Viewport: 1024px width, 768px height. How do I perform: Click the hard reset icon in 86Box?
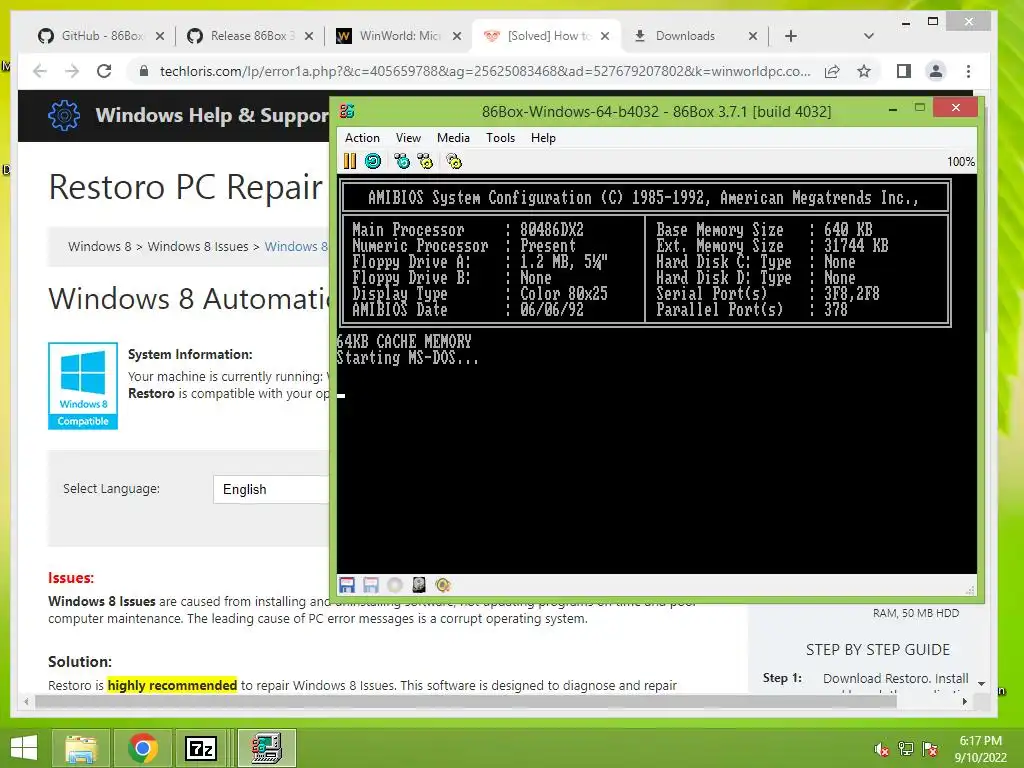(373, 161)
